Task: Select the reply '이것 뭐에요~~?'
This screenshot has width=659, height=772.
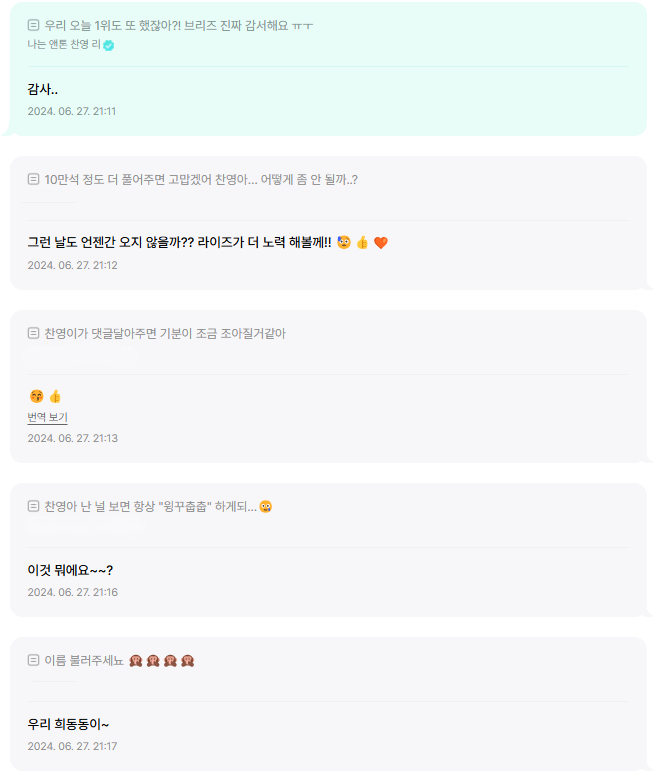Action: [x=70, y=571]
